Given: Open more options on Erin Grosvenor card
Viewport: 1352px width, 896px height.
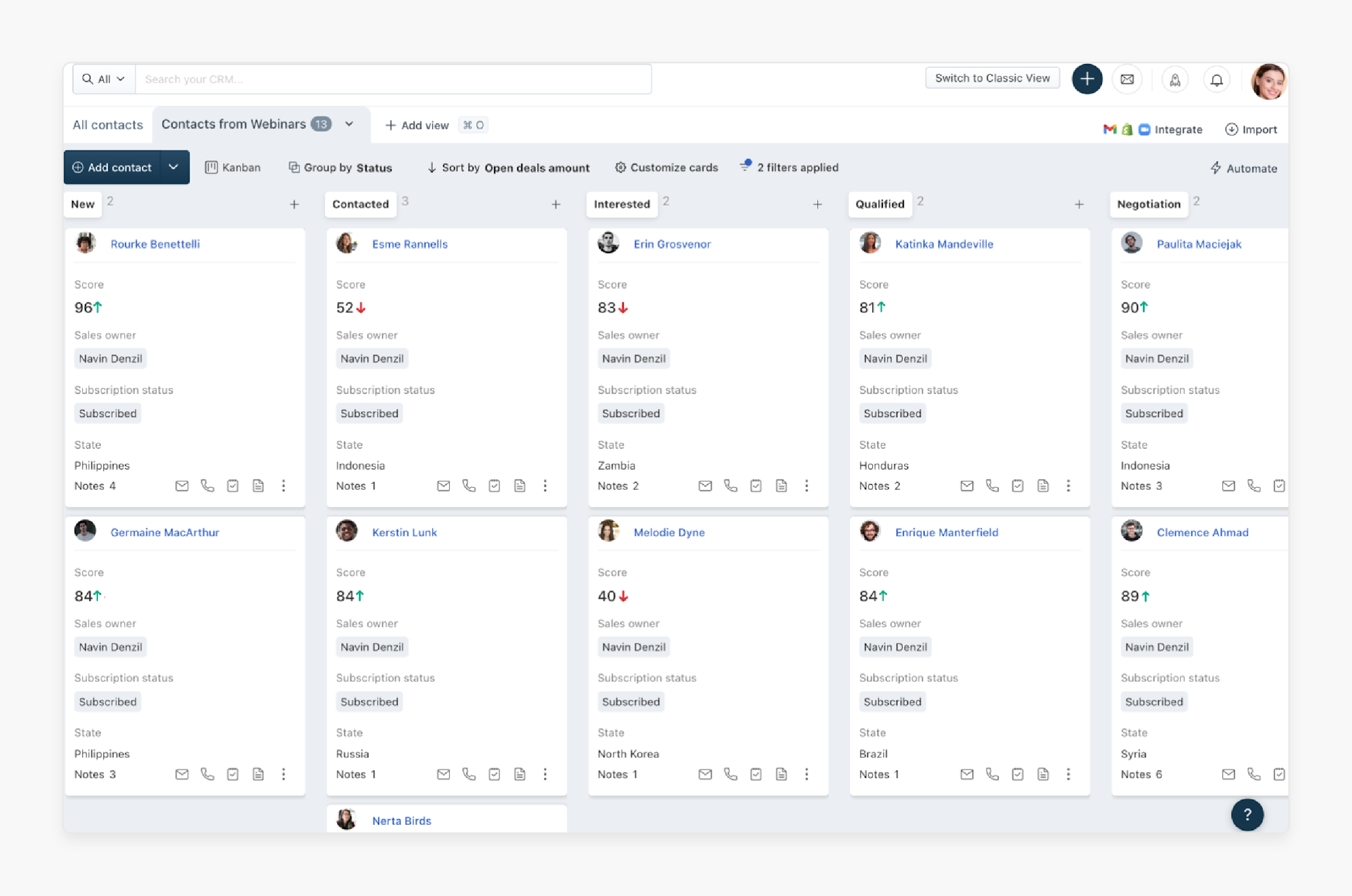Looking at the screenshot, I should coord(806,486).
